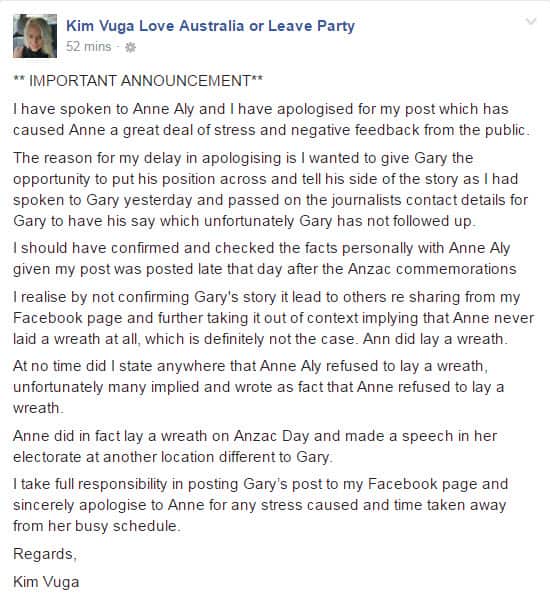Open the post options chevron menu
This screenshot has width=550, height=605.
tap(531, 21)
